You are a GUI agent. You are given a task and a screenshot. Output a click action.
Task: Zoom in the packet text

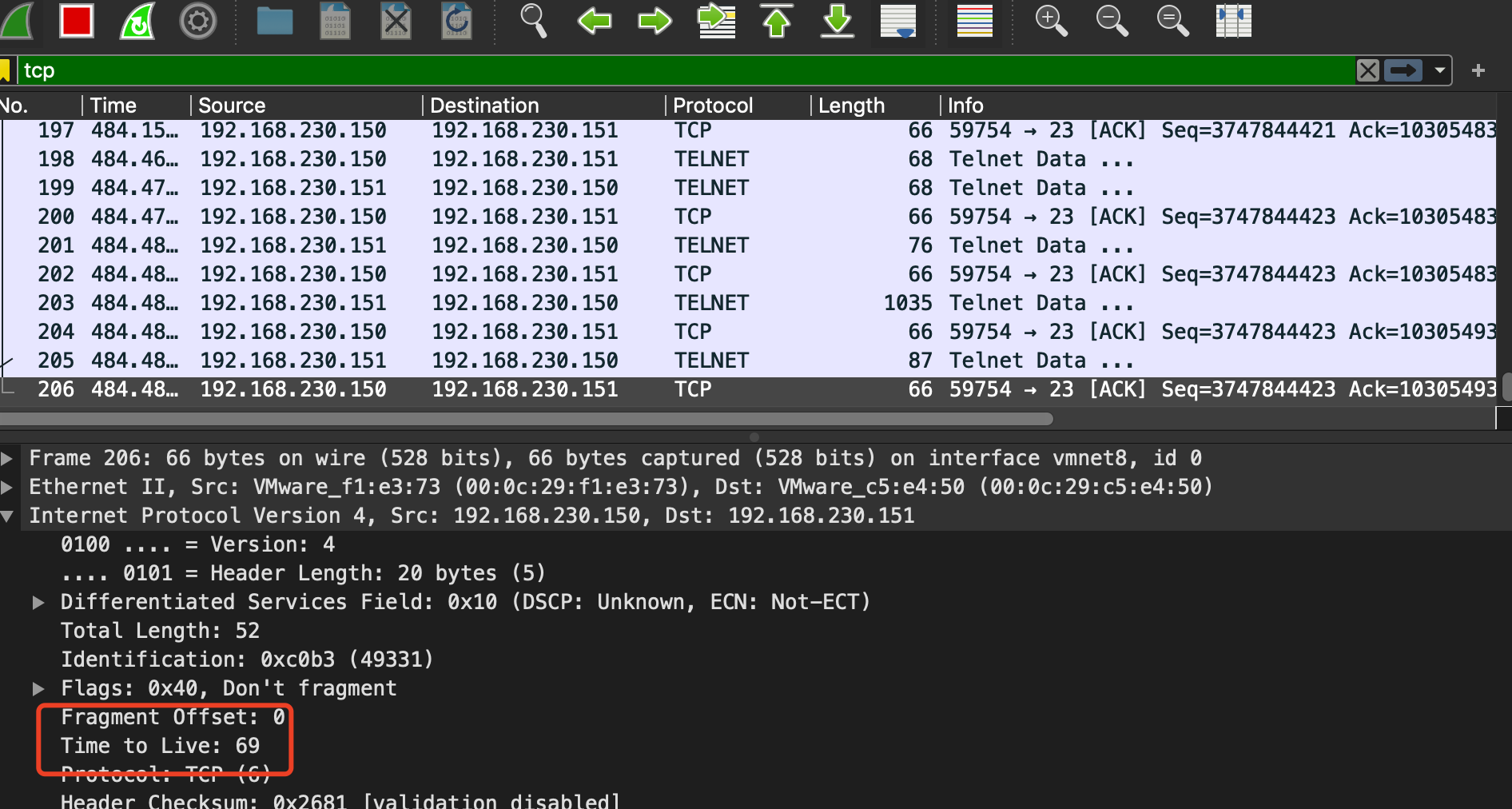[1052, 20]
